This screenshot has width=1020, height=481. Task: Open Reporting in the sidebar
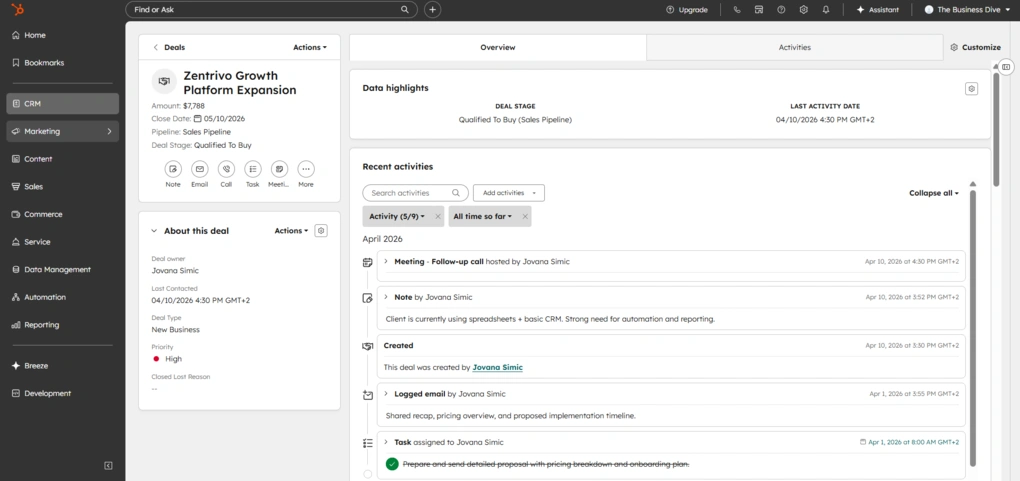pyautogui.click(x=42, y=325)
